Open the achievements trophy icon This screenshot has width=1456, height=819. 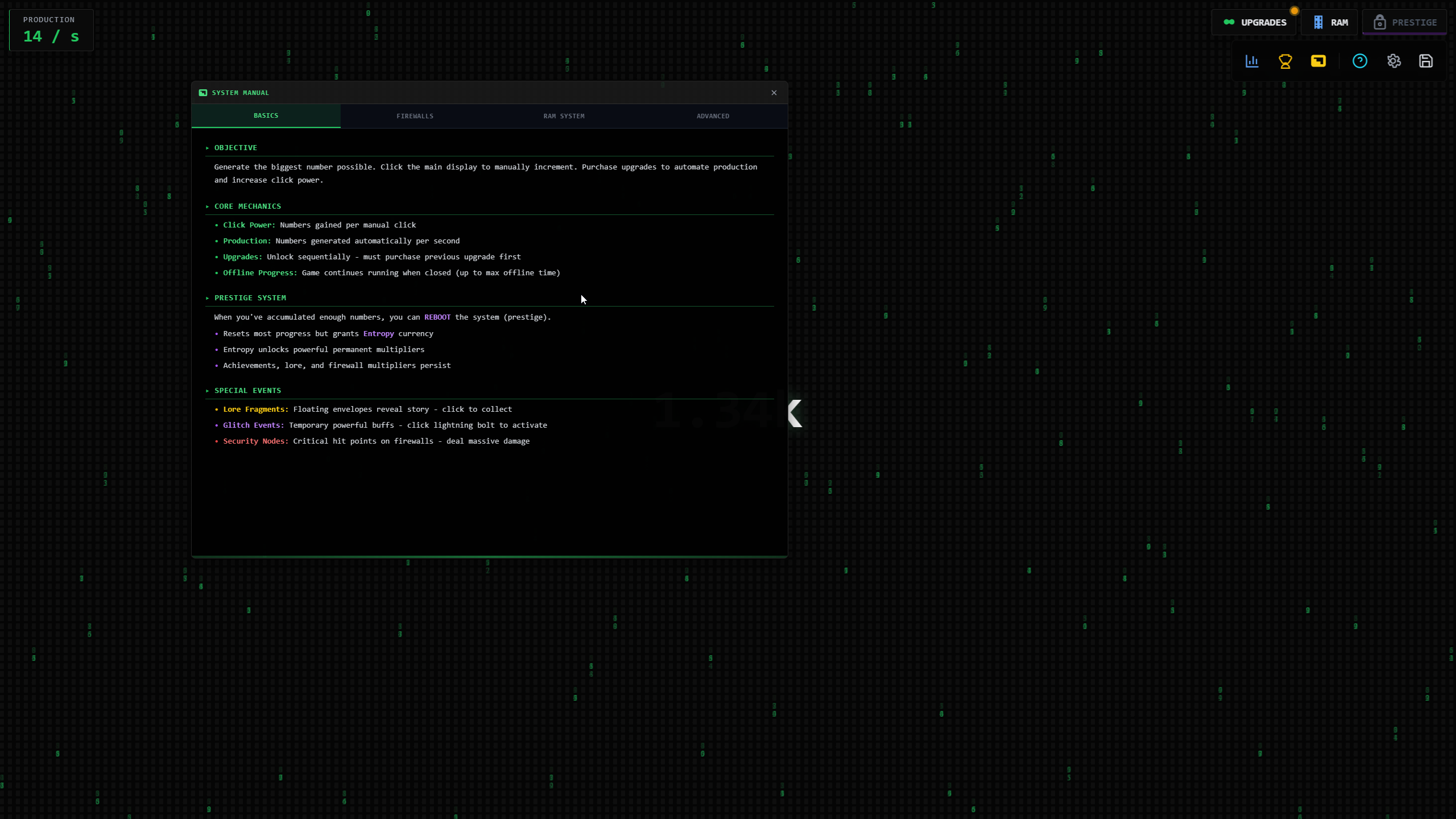1285,61
